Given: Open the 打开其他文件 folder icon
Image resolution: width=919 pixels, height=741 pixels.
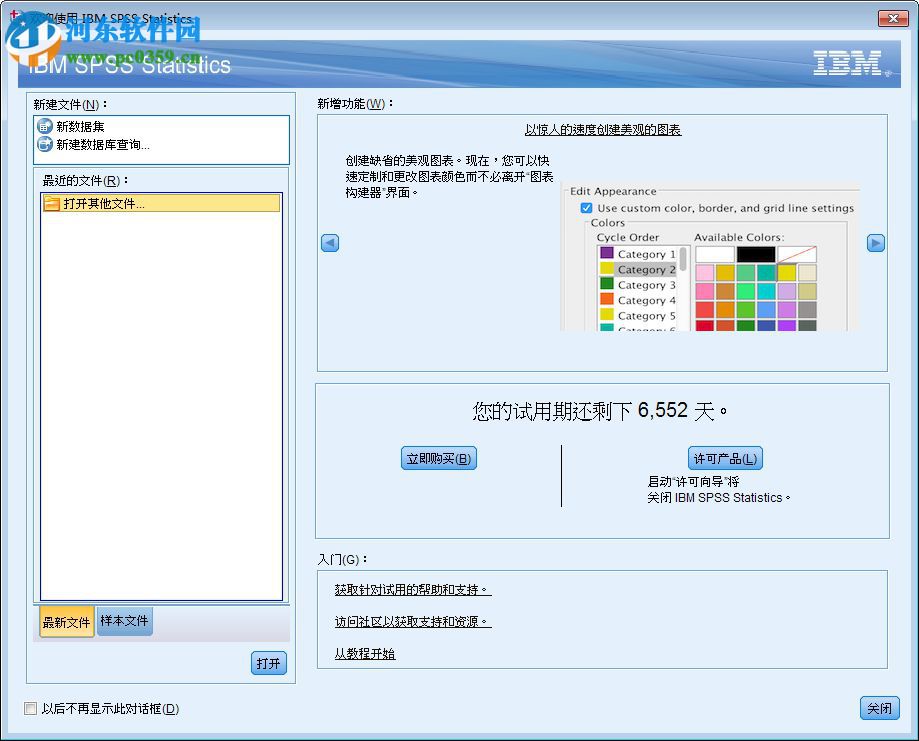Looking at the screenshot, I should click(x=54, y=203).
